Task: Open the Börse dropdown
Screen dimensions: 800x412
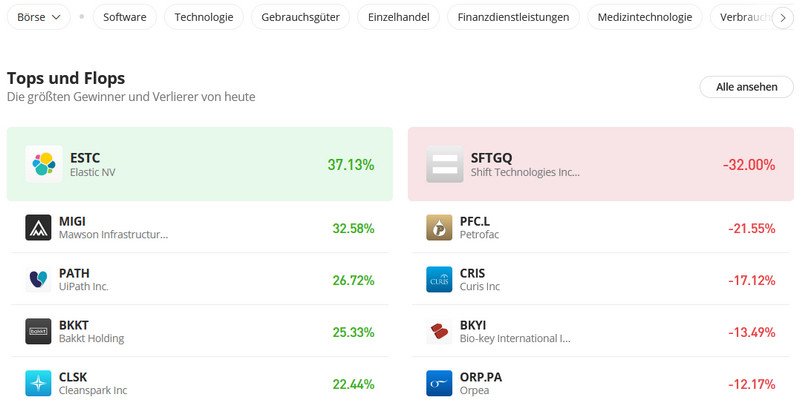Action: click(x=39, y=17)
